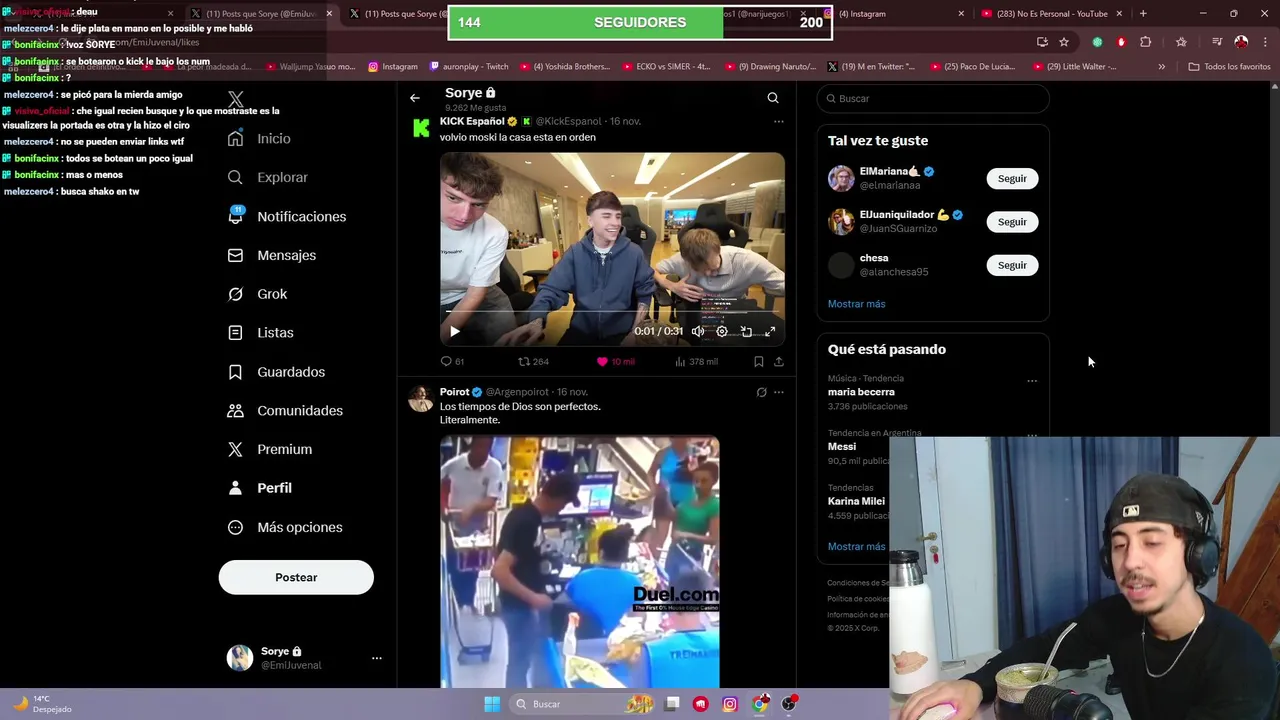Switch to the Instagram browser tab

click(x=895, y=14)
